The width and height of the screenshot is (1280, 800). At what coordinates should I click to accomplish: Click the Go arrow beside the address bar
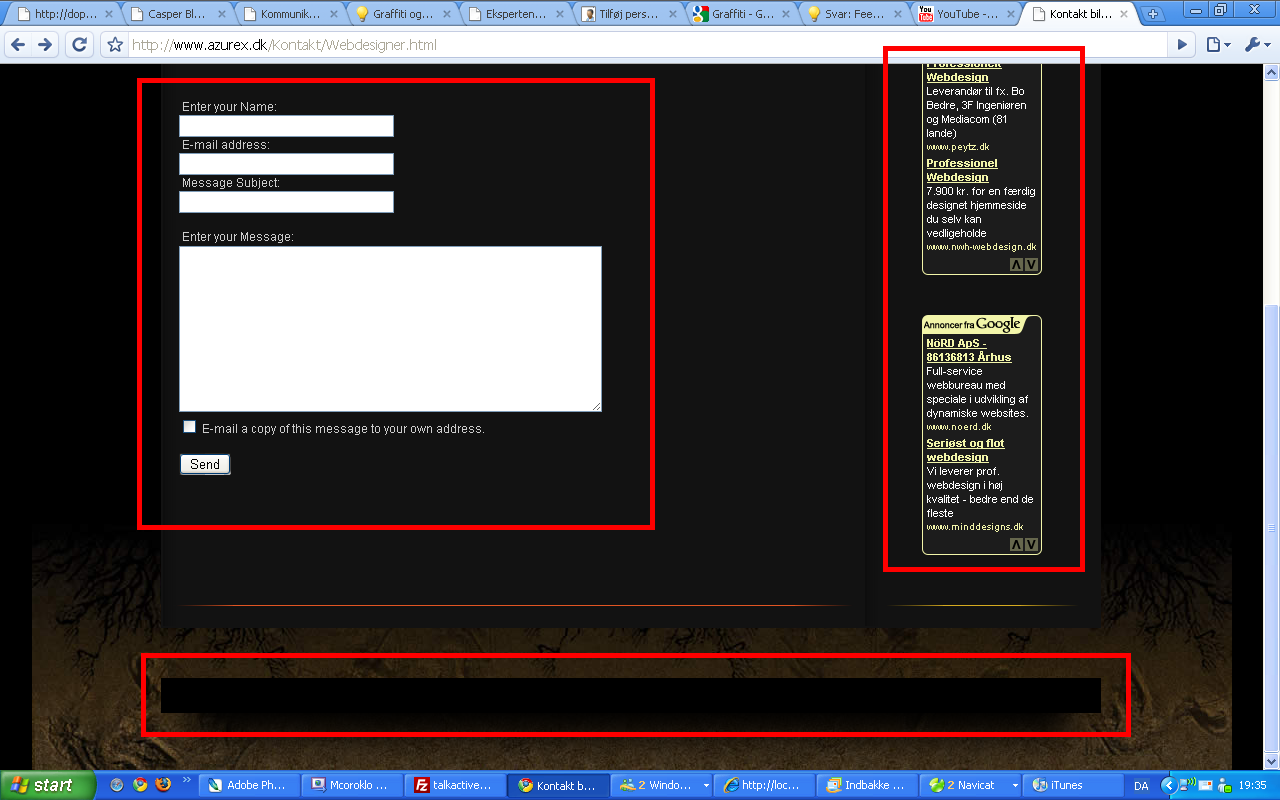1182,45
